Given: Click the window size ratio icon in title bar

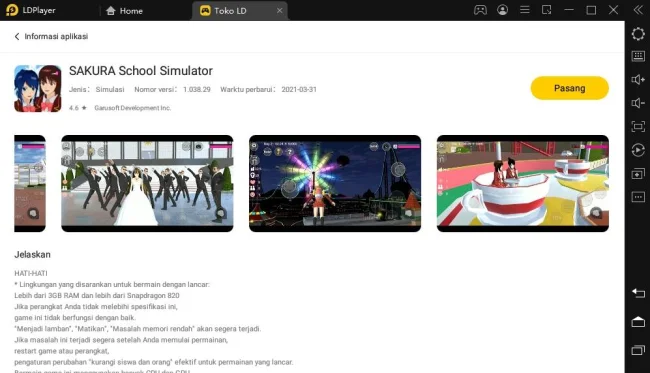Looking at the screenshot, I should click(x=547, y=10).
